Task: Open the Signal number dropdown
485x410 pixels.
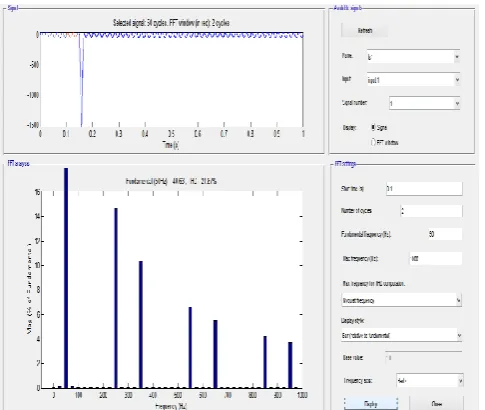Action: pos(424,103)
